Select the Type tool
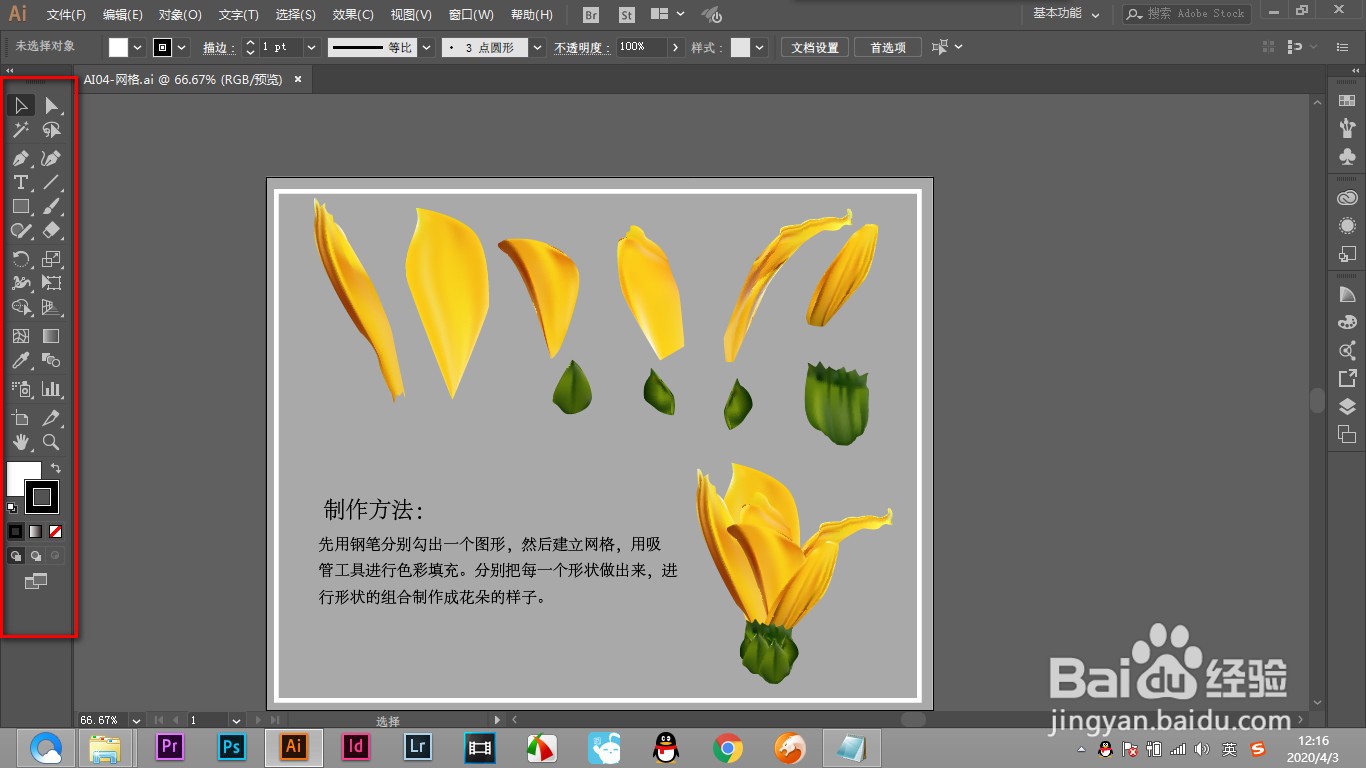Viewport: 1366px width, 768px height. pyautogui.click(x=20, y=182)
